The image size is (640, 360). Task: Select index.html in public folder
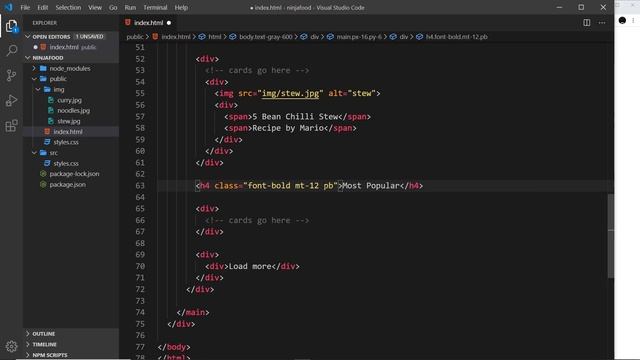(x=68, y=131)
